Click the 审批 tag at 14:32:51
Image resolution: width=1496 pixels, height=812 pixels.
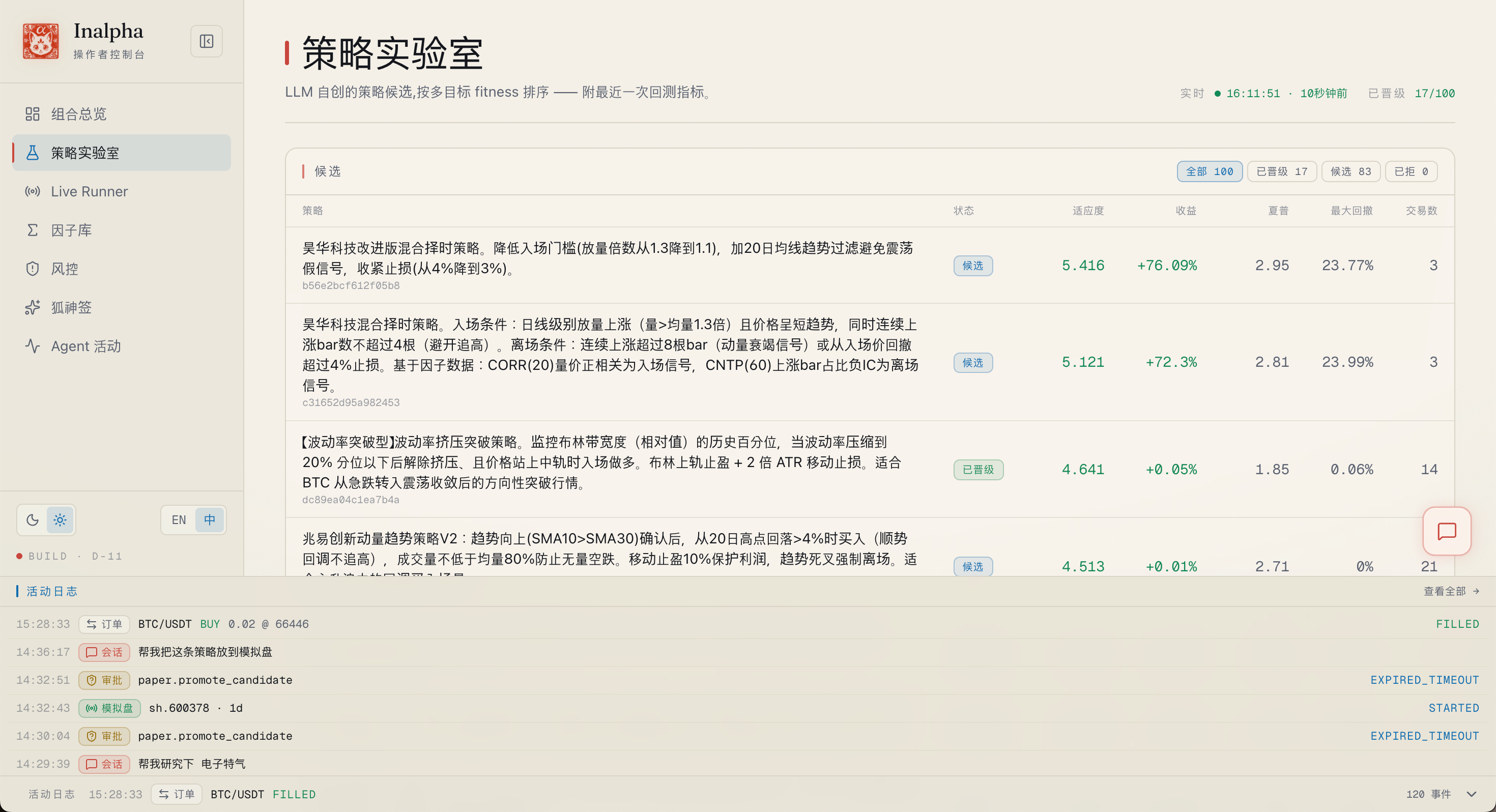(x=104, y=680)
